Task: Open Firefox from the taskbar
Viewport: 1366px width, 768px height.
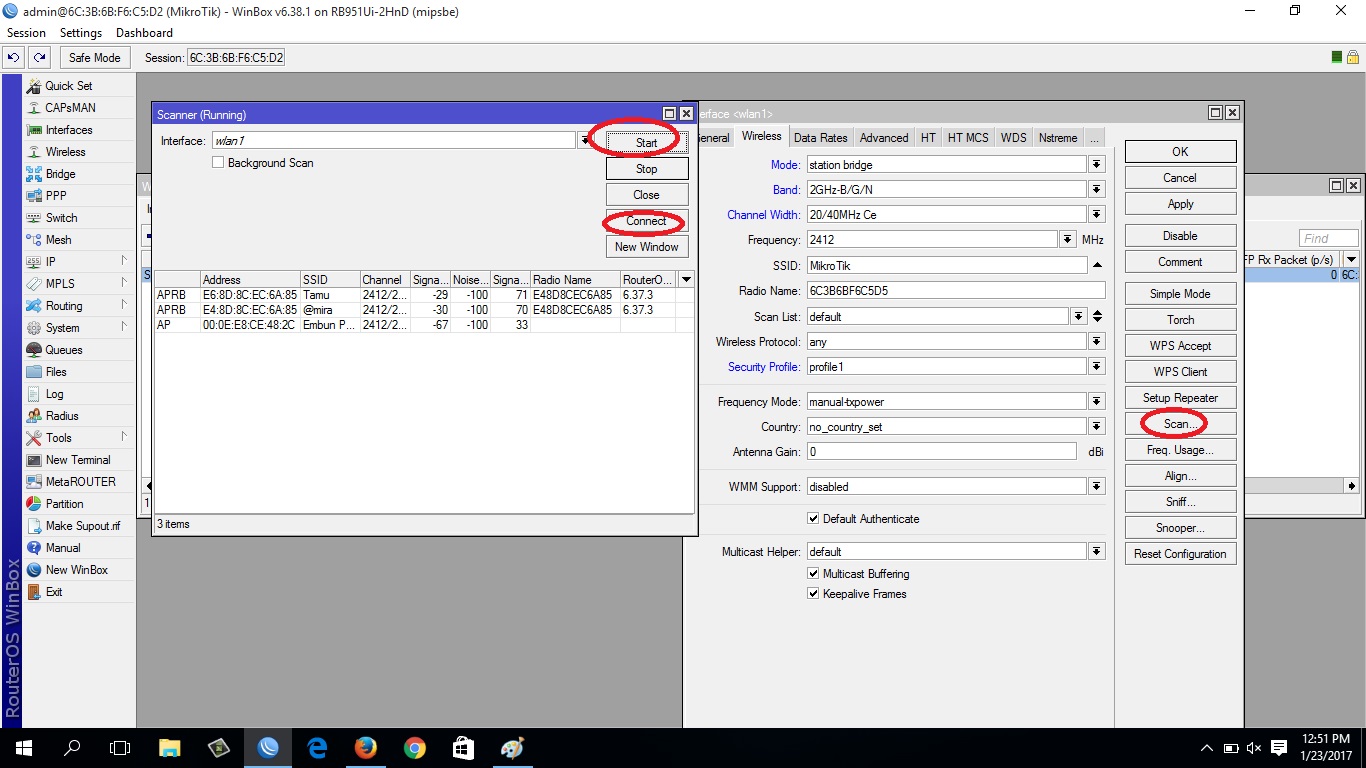Action: pyautogui.click(x=365, y=748)
